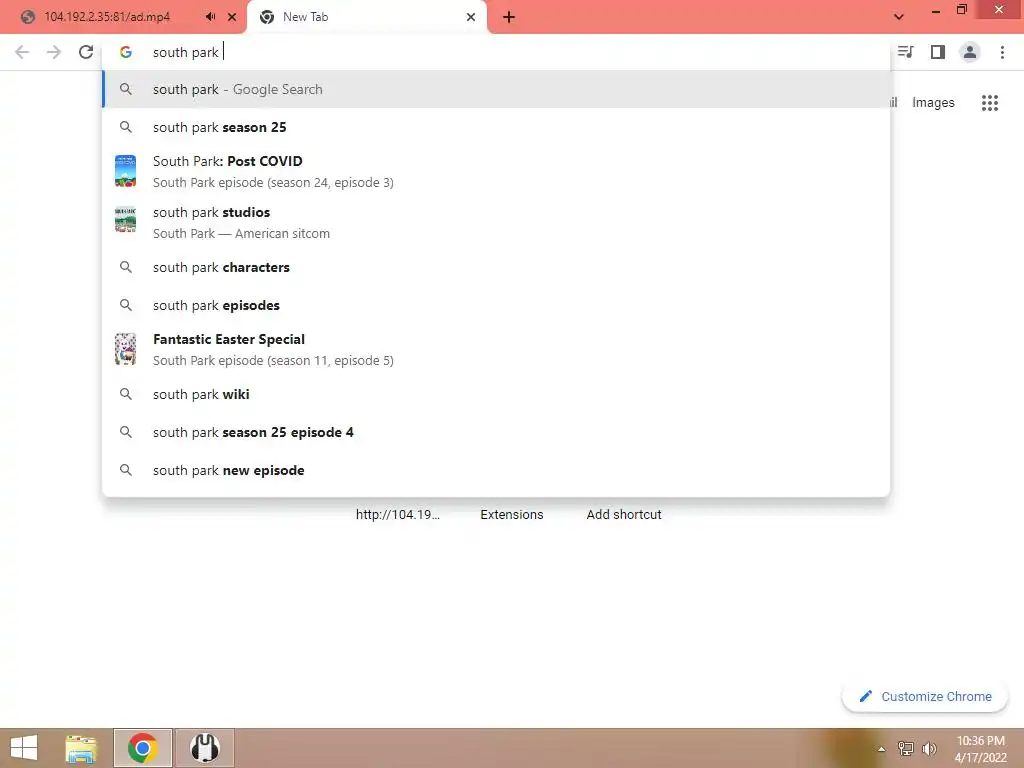Mute the ad.mp4 tab using its speaker icon
The height and width of the screenshot is (768, 1024).
pyautogui.click(x=210, y=17)
